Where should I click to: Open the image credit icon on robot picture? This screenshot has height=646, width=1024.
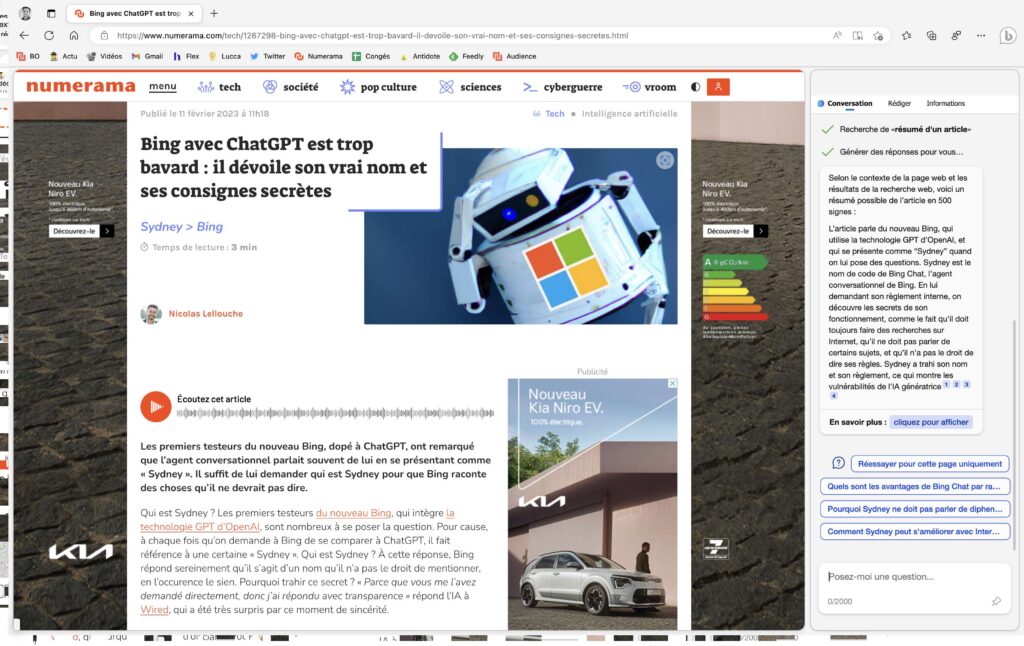click(x=665, y=160)
